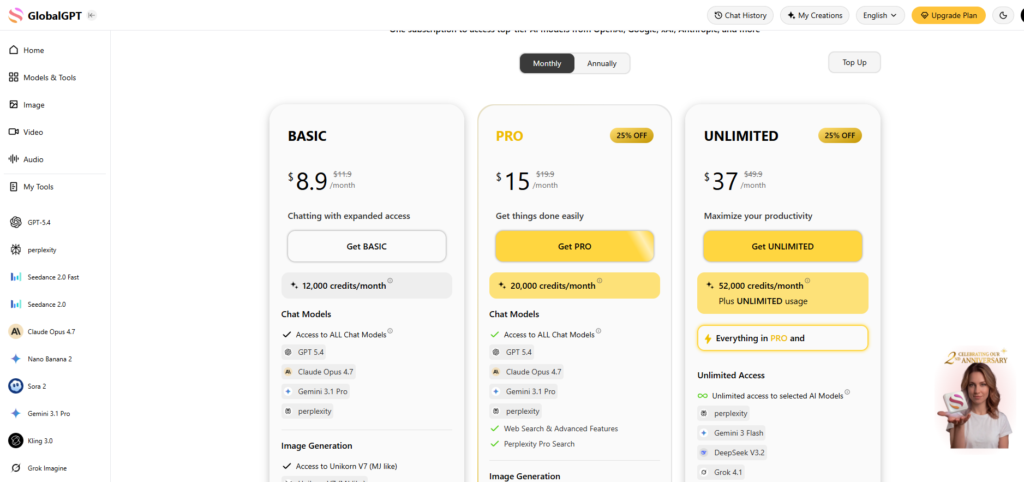
Task: Collapse the sidebar using the toggle icon
Action: click(92, 15)
